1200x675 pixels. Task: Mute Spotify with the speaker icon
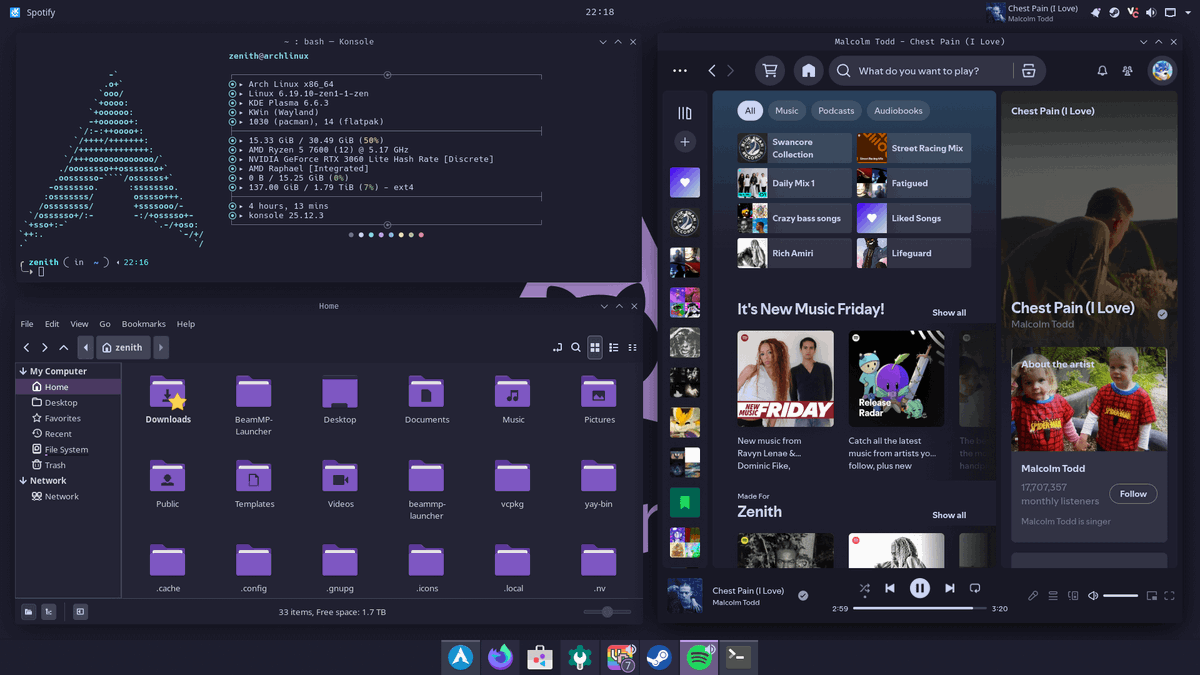[x=1093, y=596]
